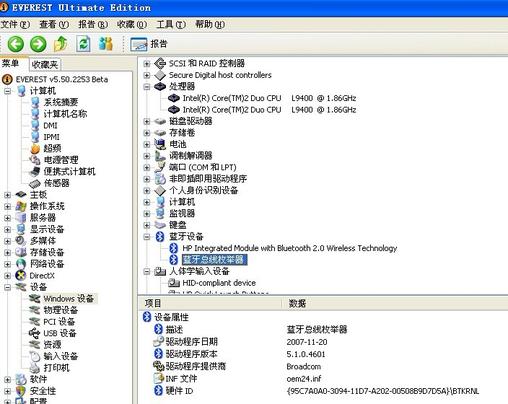508x404 pixels.
Task: Click the 多媒体 icon in the tree
Action: (21, 241)
